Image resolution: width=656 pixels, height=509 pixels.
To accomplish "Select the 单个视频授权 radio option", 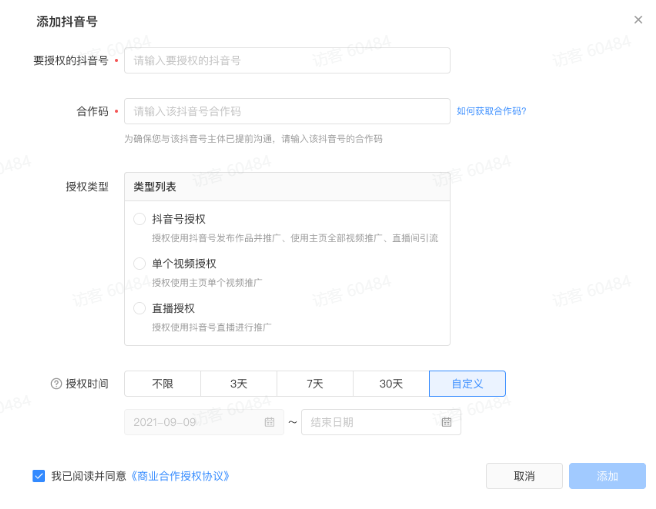I will coord(139,264).
